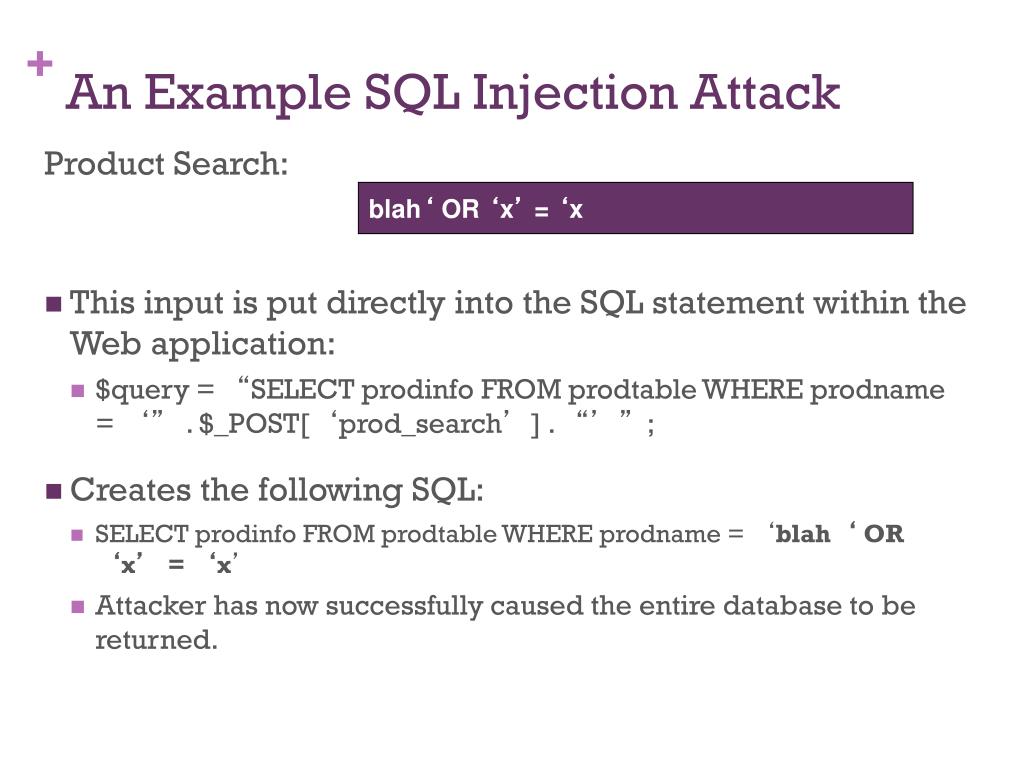This screenshot has height=768, width=1024.
Task: Click the $query assignment code line
Action: [x=520, y=408]
